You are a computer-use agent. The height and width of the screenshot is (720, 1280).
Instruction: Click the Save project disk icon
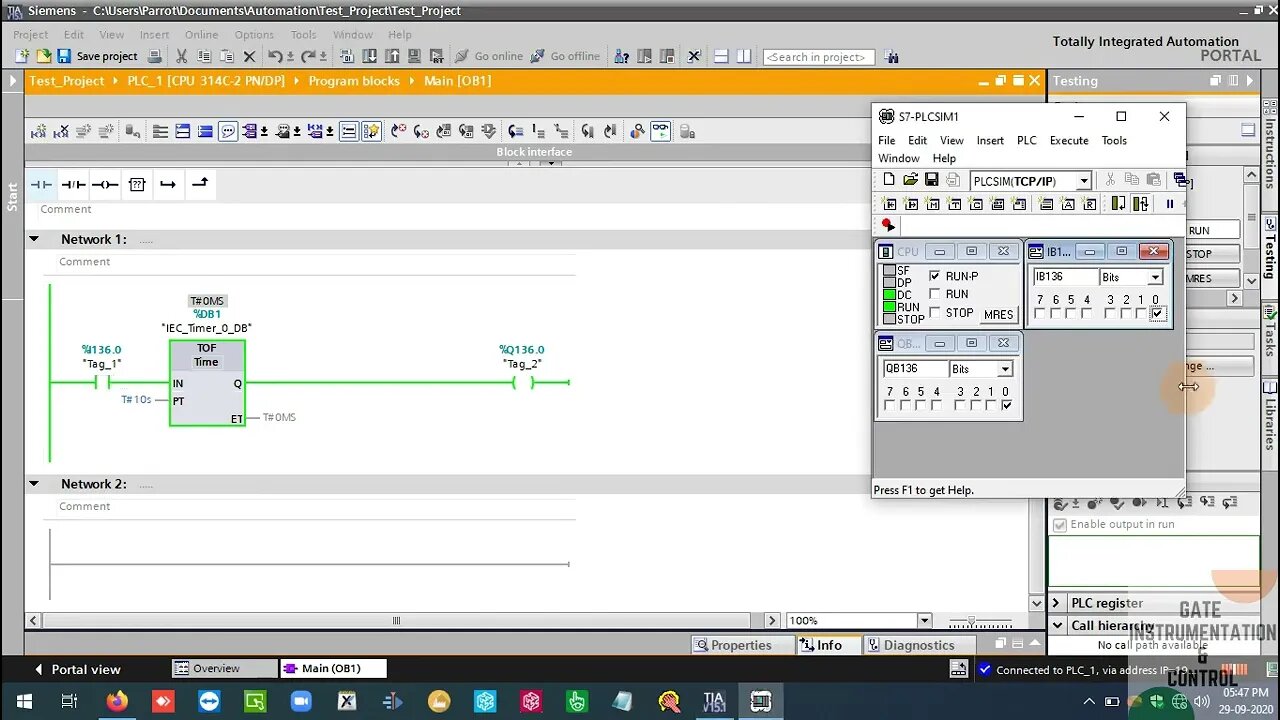tap(63, 56)
